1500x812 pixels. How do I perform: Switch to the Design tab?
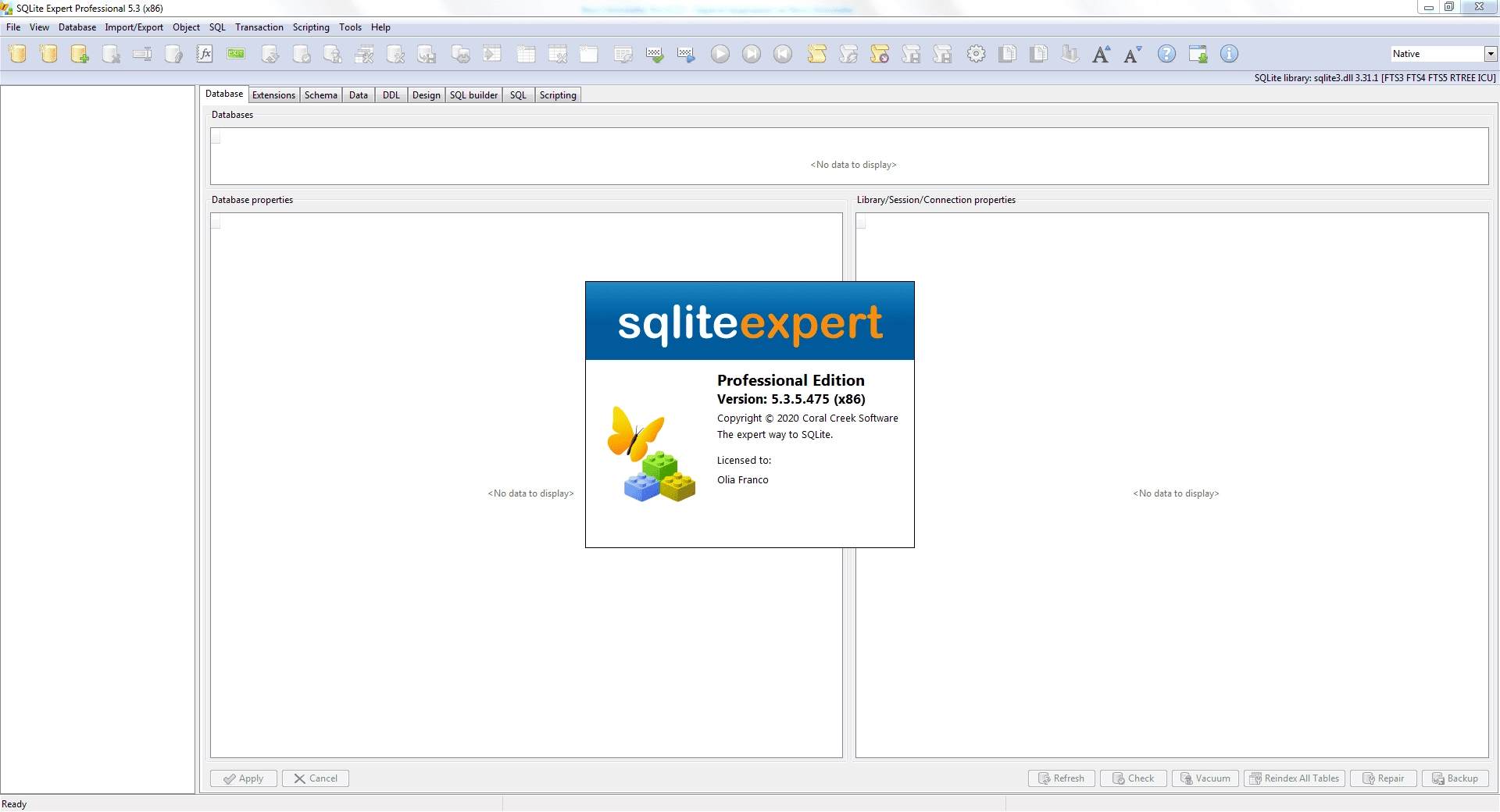click(x=427, y=95)
